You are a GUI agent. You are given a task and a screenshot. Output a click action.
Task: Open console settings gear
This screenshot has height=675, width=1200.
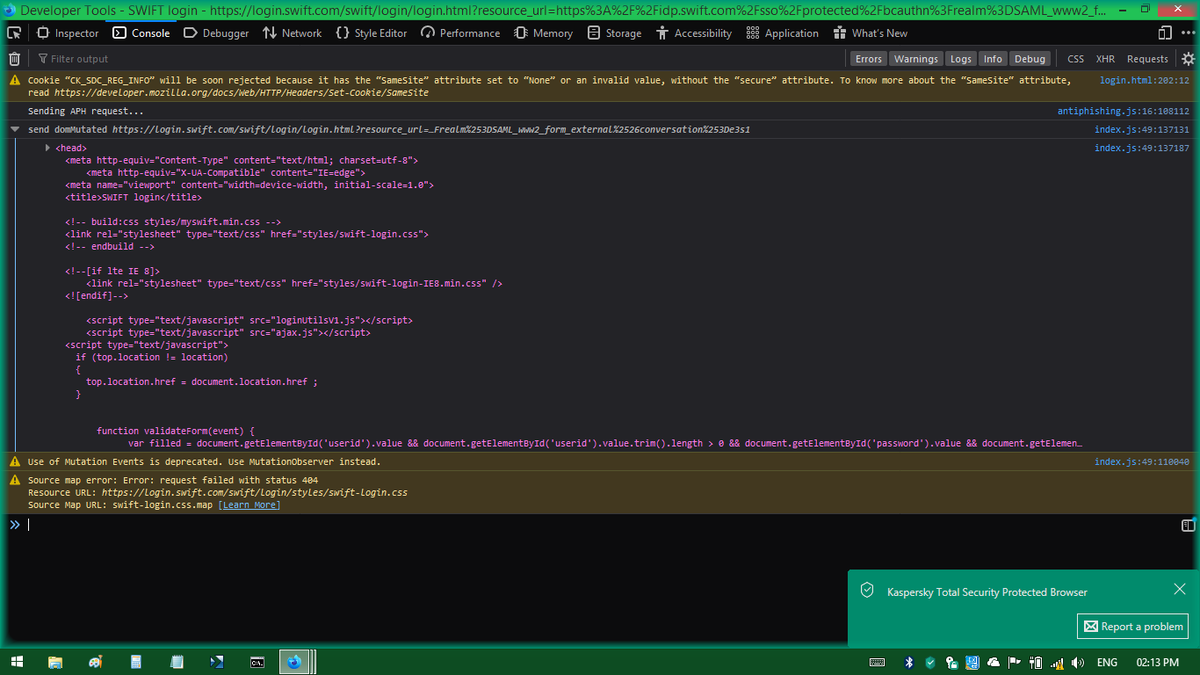pos(1188,59)
